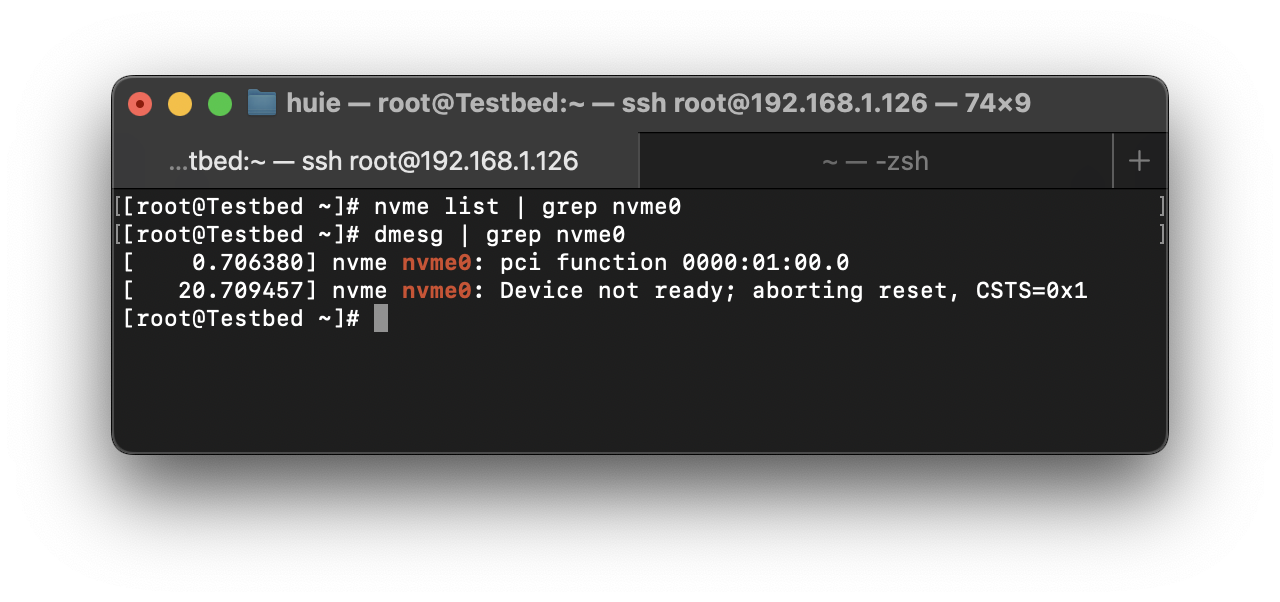The height and width of the screenshot is (602, 1280).
Task: Minimize the window using yellow button
Action: click(180, 104)
